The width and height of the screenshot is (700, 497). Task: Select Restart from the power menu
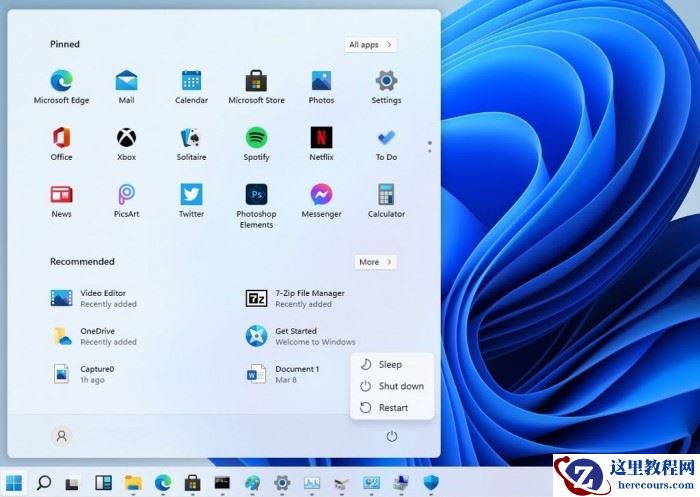(x=392, y=407)
